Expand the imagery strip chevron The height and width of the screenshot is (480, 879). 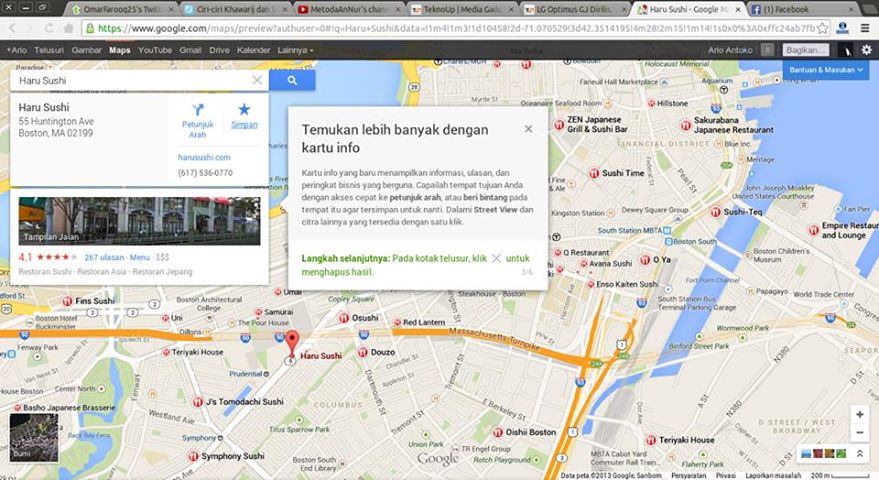pyautogui.click(x=859, y=454)
